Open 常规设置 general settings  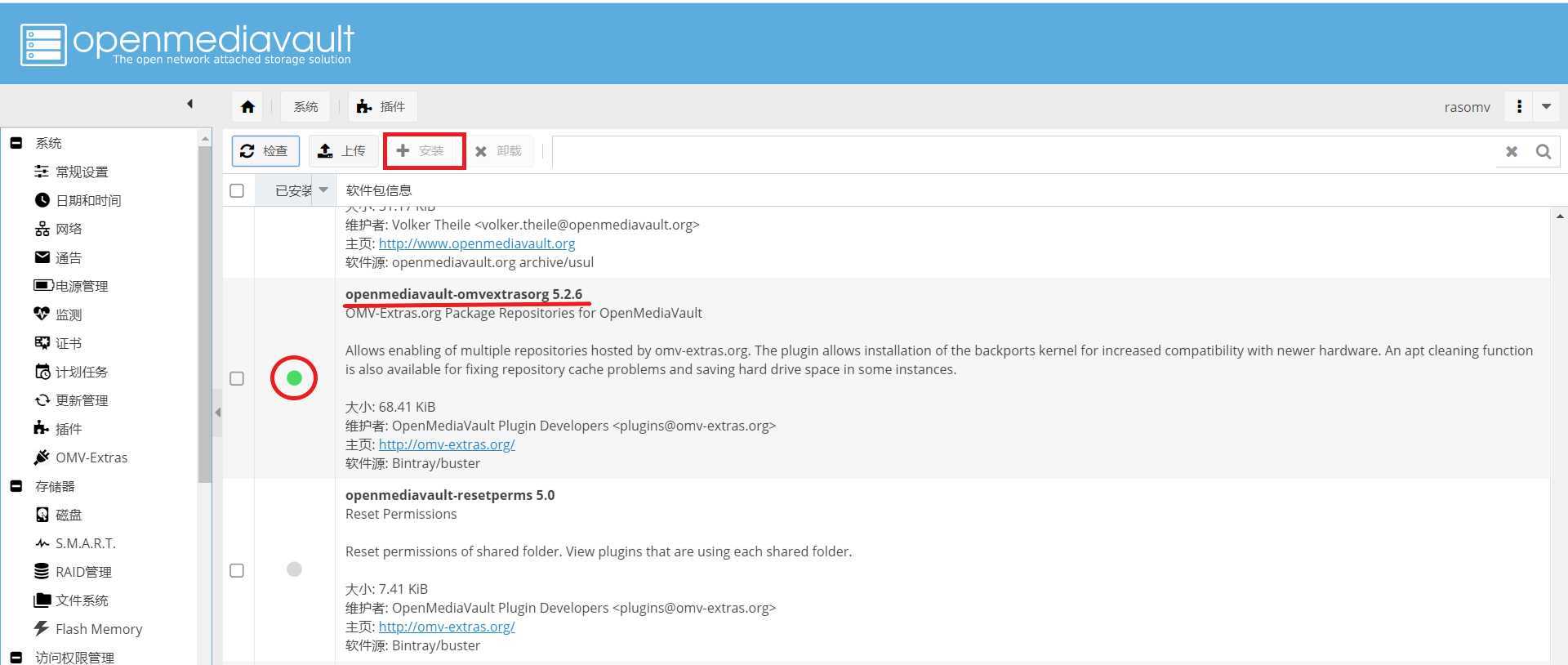tap(82, 172)
